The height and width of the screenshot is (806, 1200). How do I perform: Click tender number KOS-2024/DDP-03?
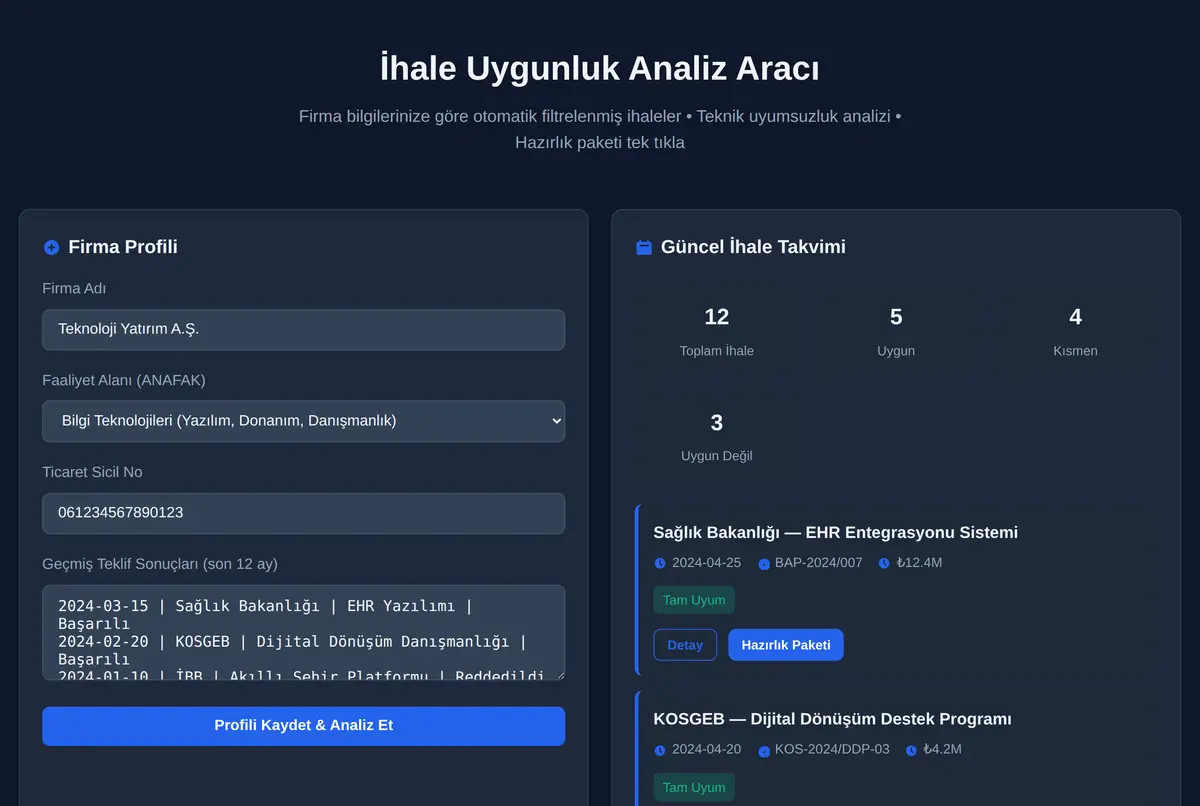click(x=832, y=750)
